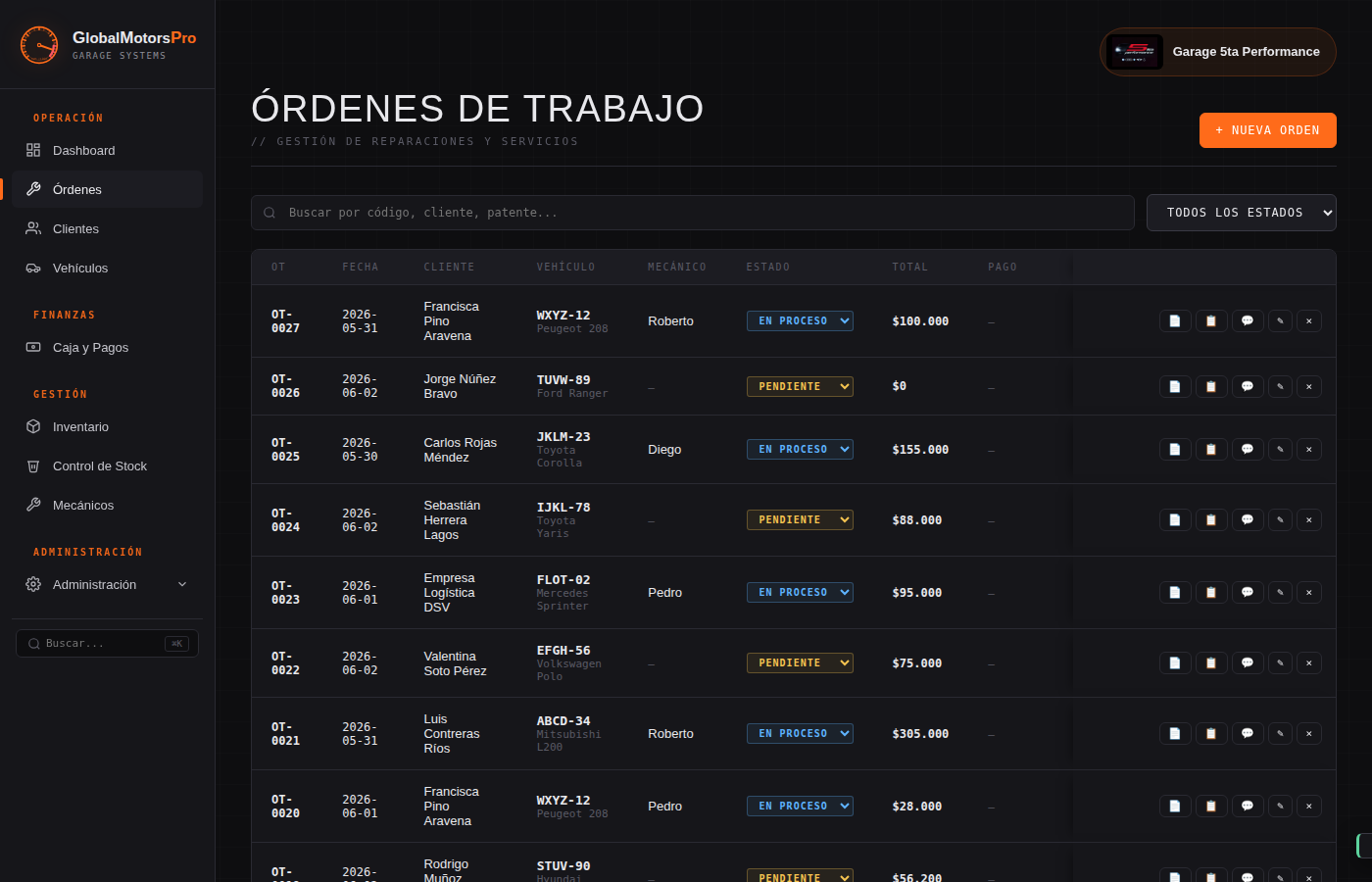The image size is (1372, 882).
Task: Click plate WXYZ-12 in OT-0027 row
Action: click(x=563, y=315)
